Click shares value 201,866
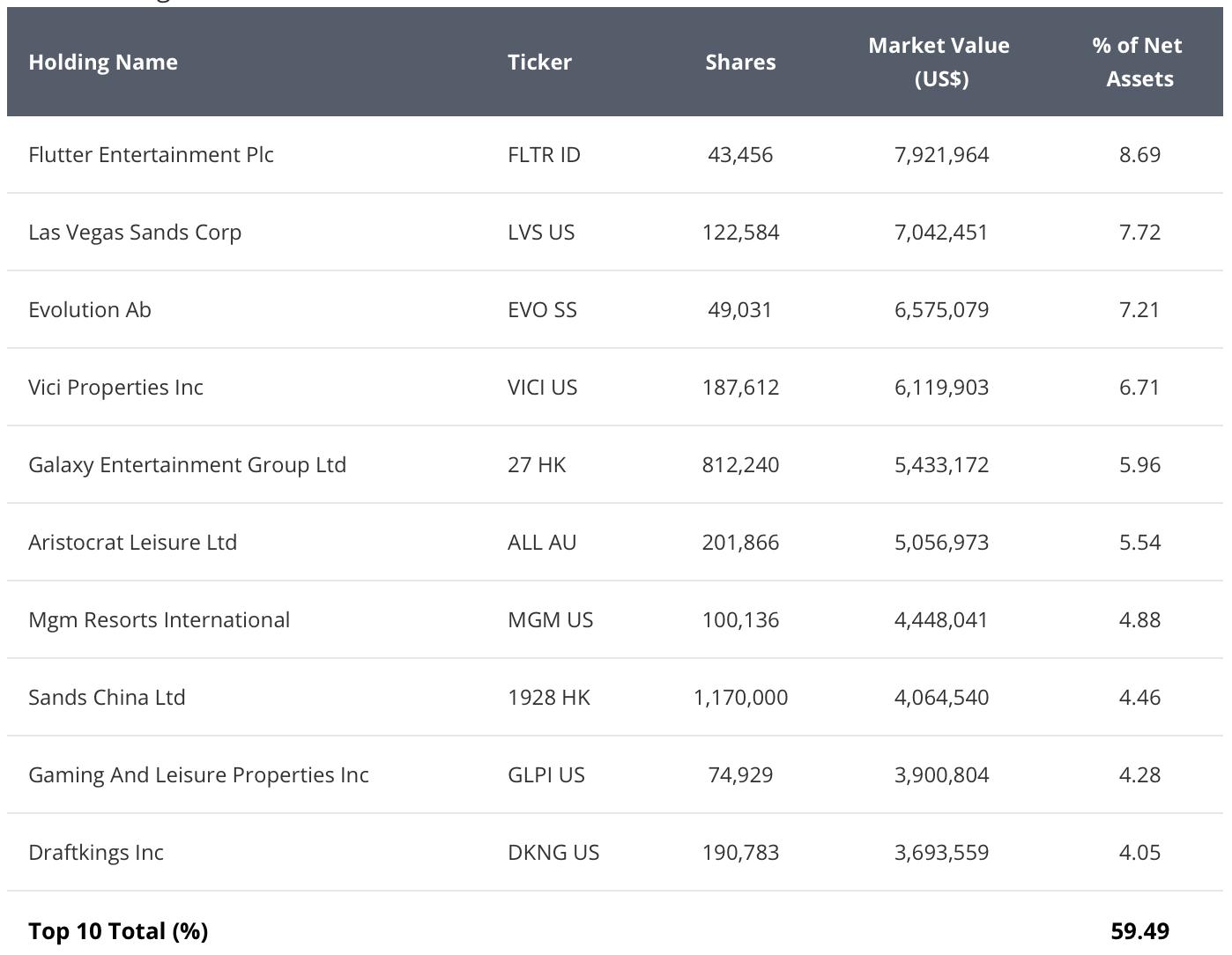Viewport: 1232px width, 955px height. pyautogui.click(x=740, y=542)
